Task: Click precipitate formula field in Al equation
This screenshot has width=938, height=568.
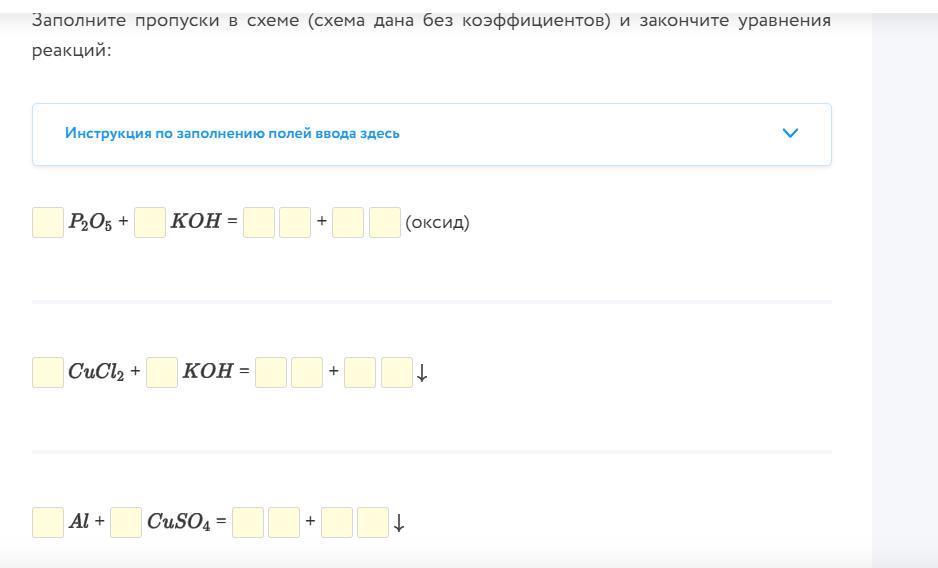Action: point(373,523)
